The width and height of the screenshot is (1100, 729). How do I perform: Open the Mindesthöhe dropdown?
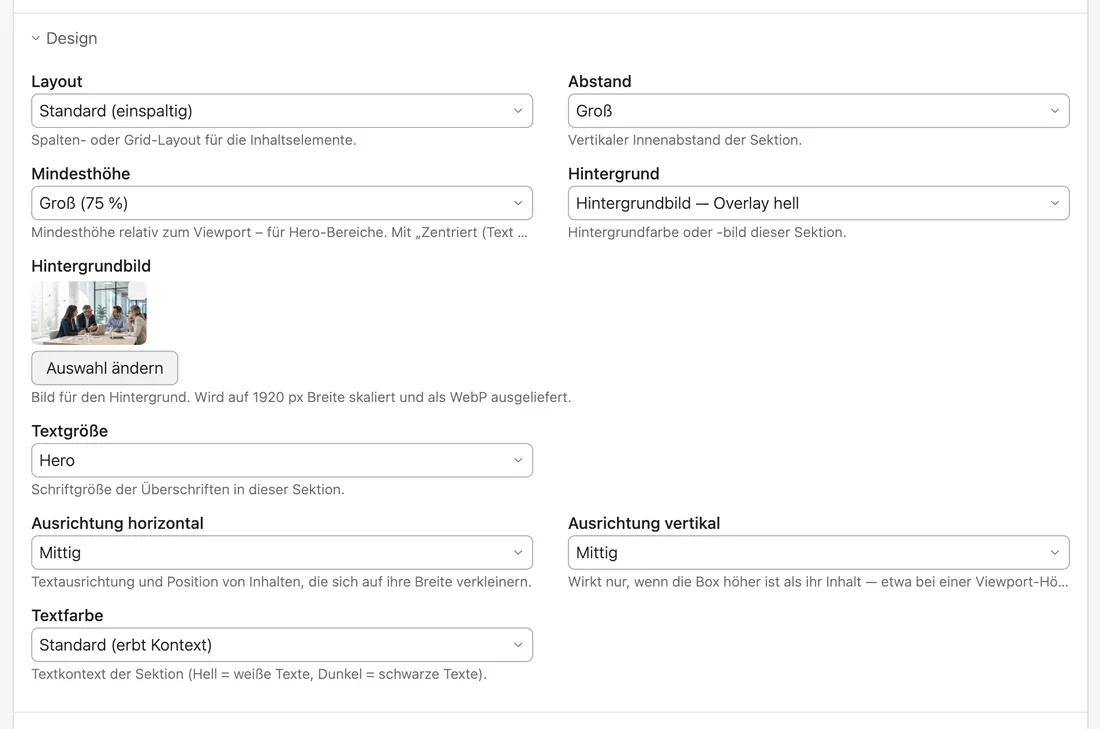coord(282,203)
